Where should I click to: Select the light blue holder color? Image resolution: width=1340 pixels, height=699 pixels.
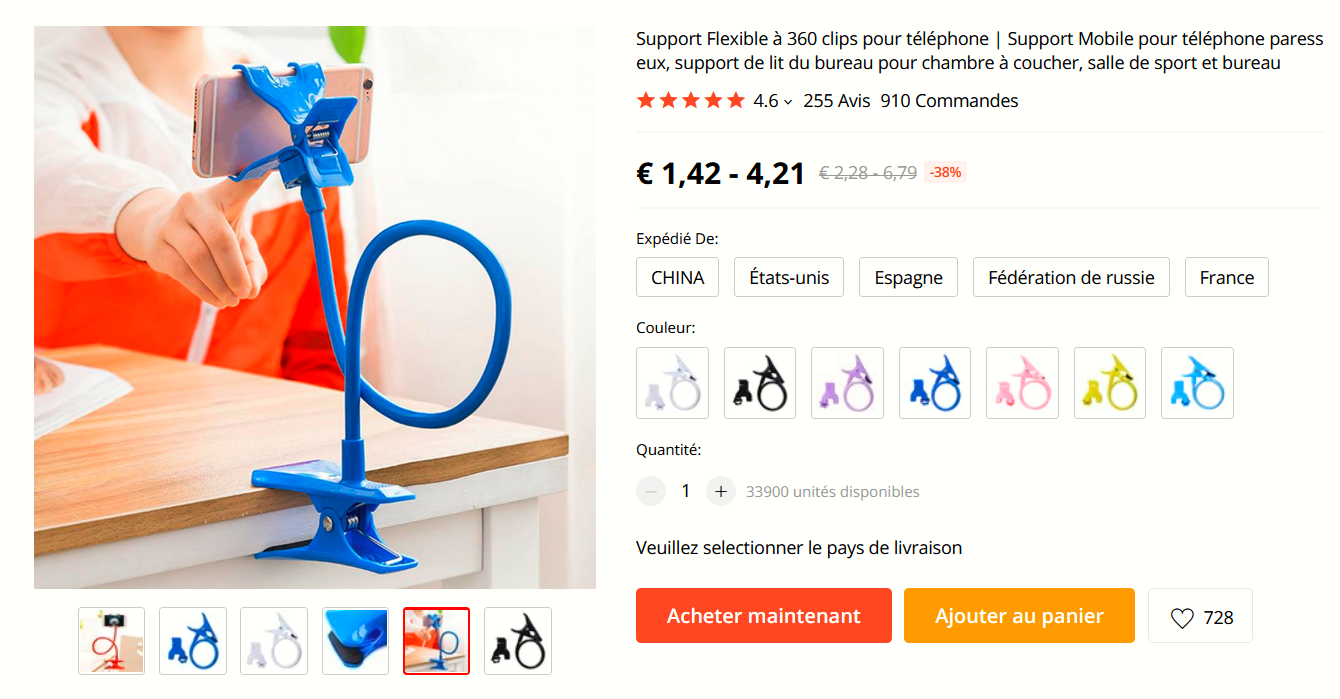(x=1197, y=383)
